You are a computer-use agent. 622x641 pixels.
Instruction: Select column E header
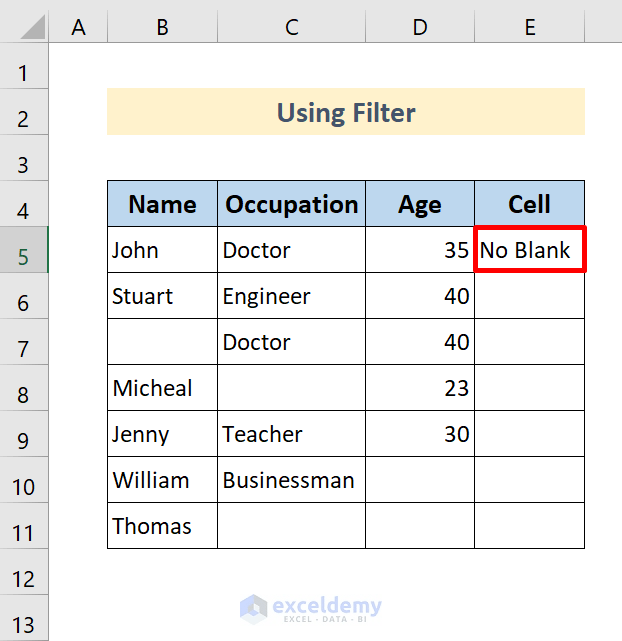click(530, 27)
